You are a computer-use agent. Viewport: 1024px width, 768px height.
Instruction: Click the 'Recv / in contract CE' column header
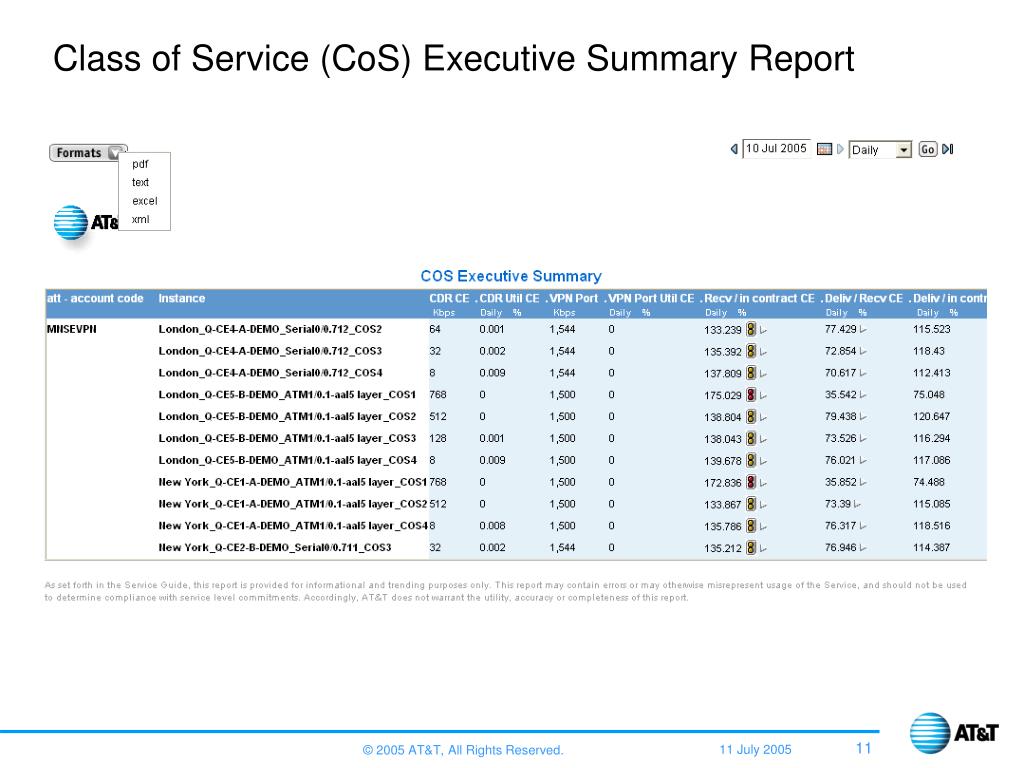click(759, 298)
